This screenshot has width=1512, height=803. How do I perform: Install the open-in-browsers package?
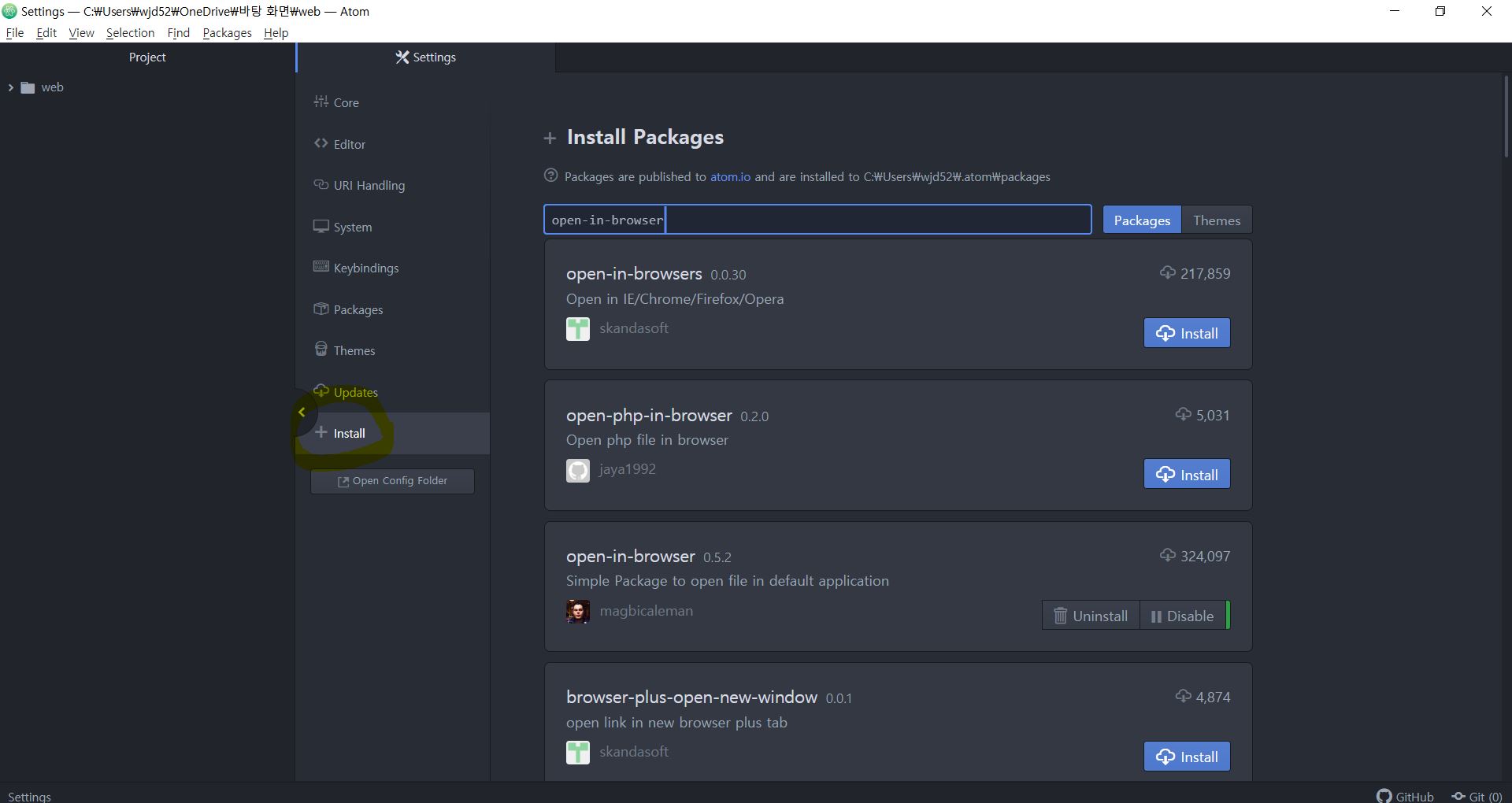[1187, 333]
